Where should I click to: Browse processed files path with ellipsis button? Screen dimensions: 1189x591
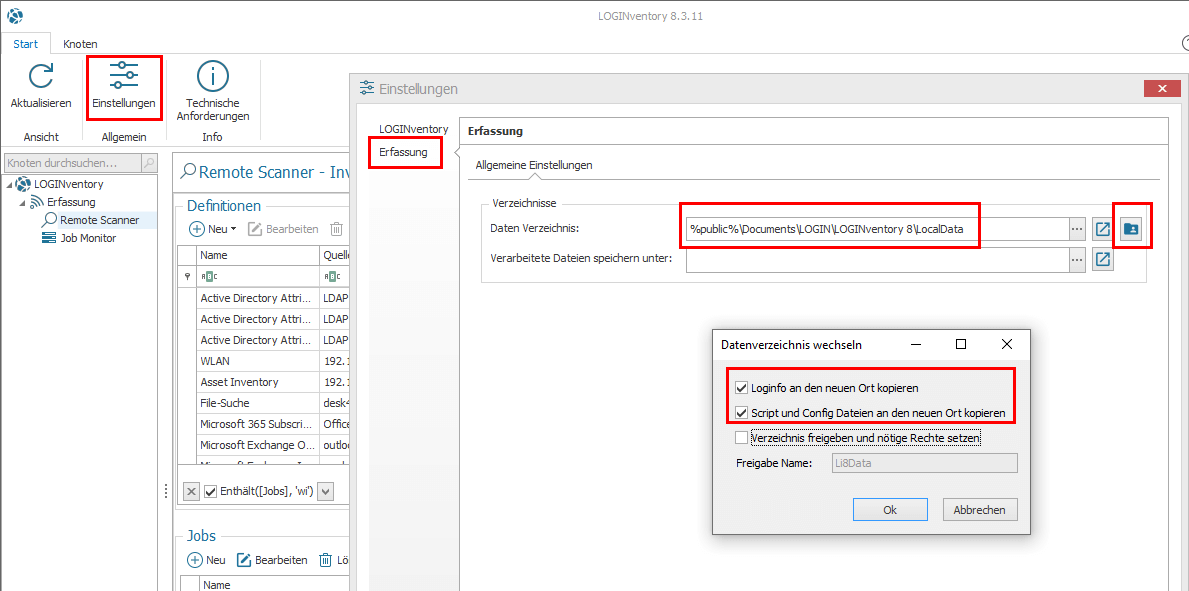[x=1077, y=260]
